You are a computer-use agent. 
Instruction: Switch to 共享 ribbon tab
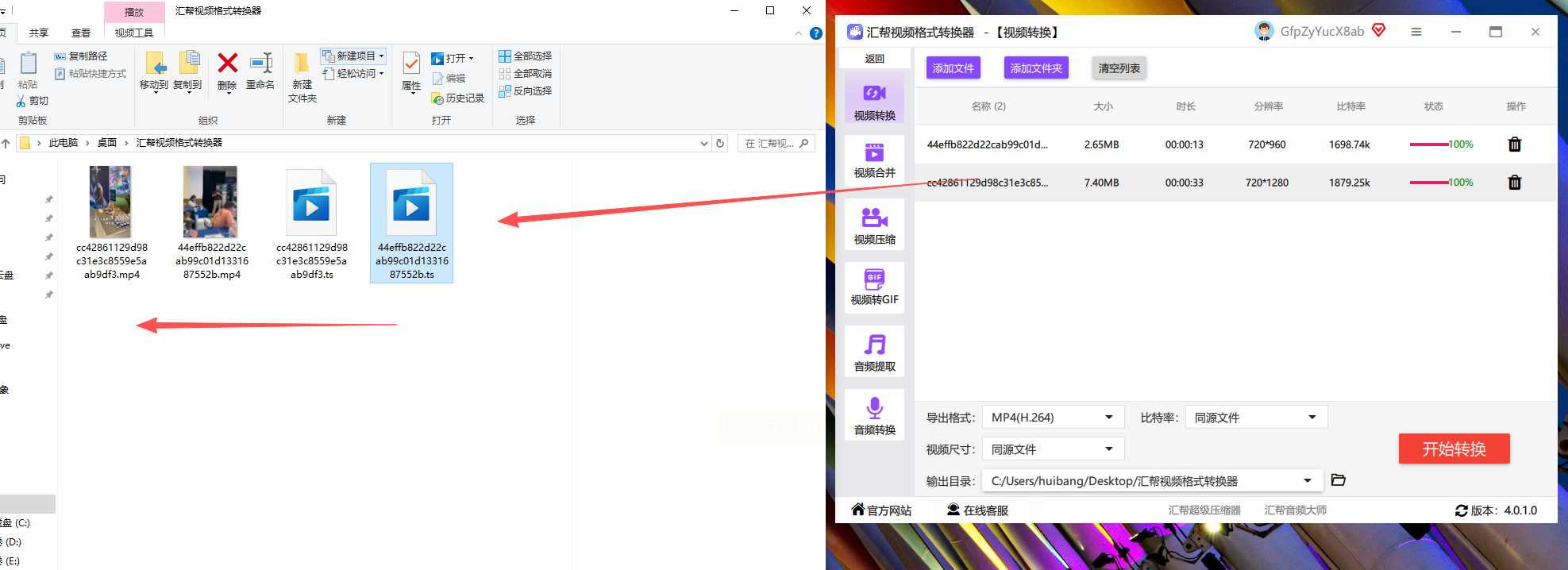(39, 33)
